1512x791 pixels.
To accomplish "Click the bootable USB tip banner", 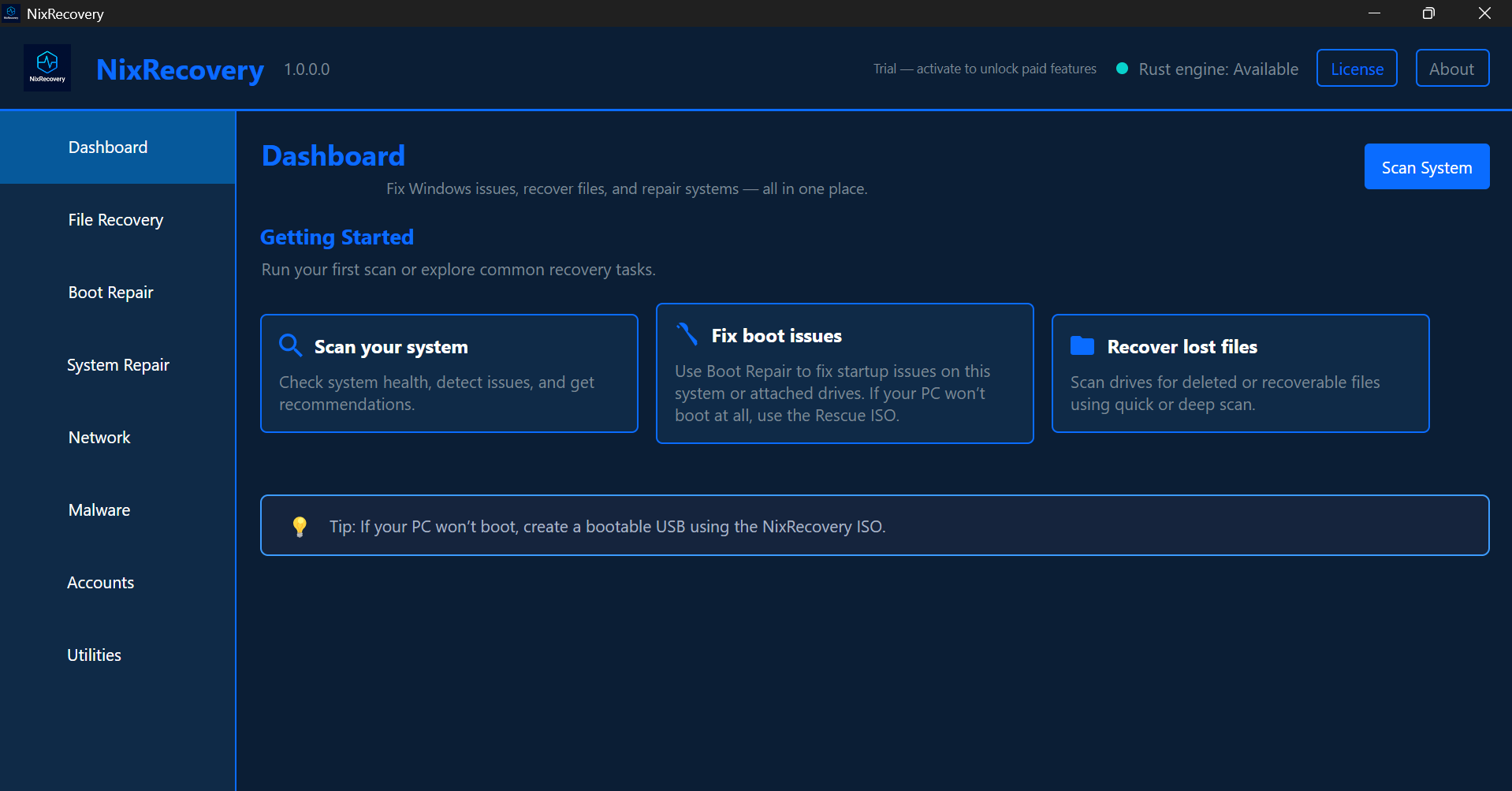I will (x=875, y=525).
